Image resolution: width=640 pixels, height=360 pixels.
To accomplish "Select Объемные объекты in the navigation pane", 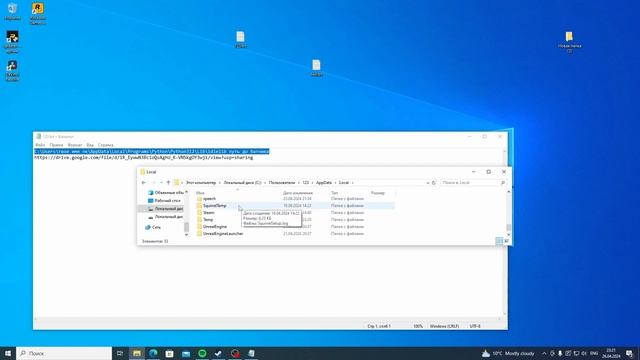I will pos(166,193).
